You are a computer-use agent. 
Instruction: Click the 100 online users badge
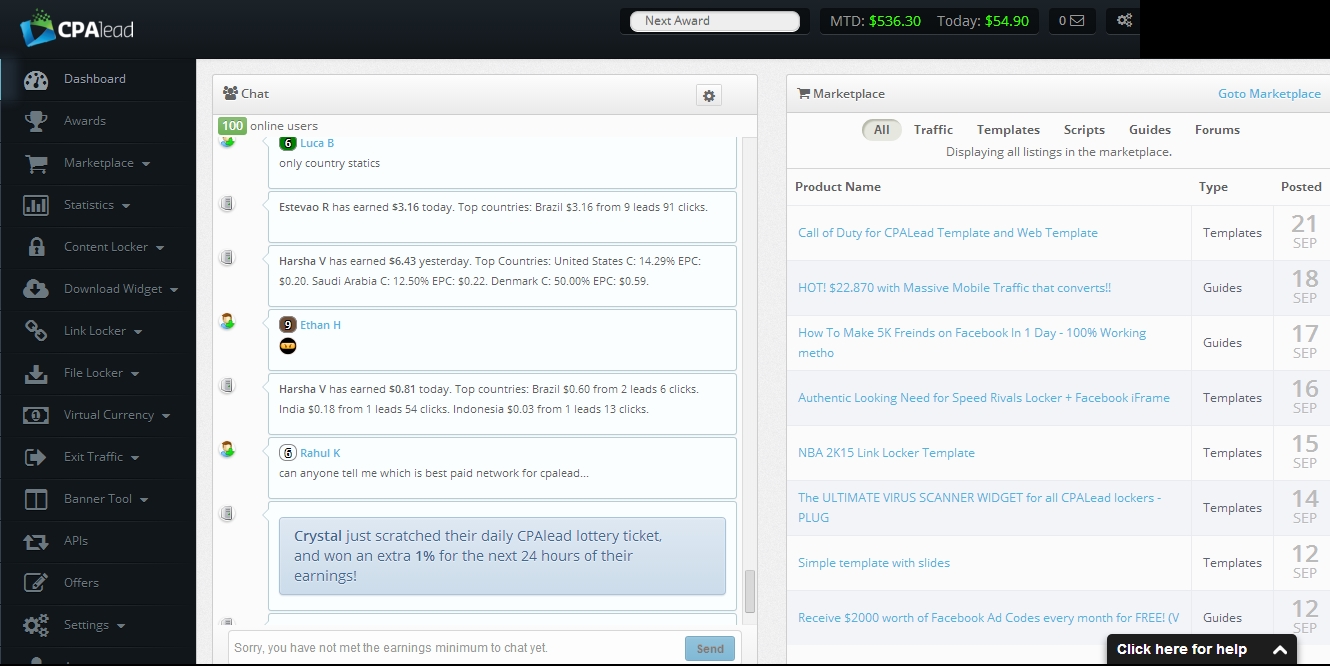(232, 126)
